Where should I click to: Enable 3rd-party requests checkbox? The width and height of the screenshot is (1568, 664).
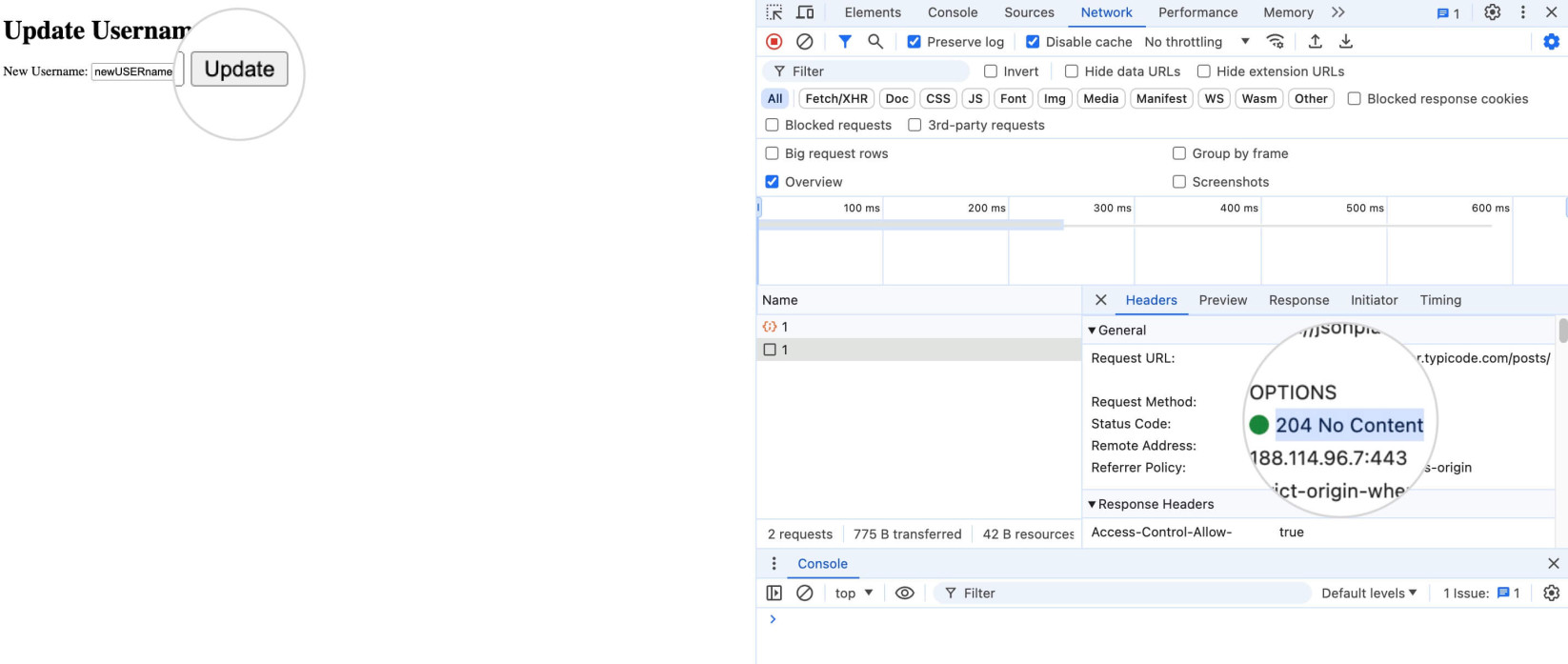pos(915,125)
